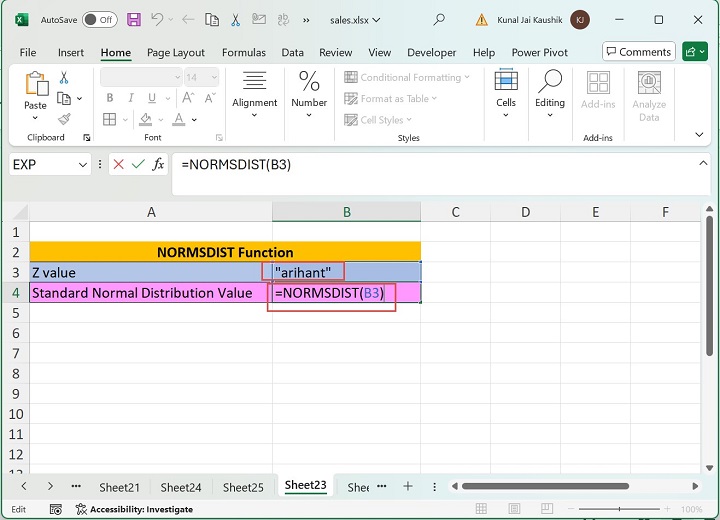Click the horizontal scrollbar thumb
The image size is (720, 520).
click(x=545, y=486)
